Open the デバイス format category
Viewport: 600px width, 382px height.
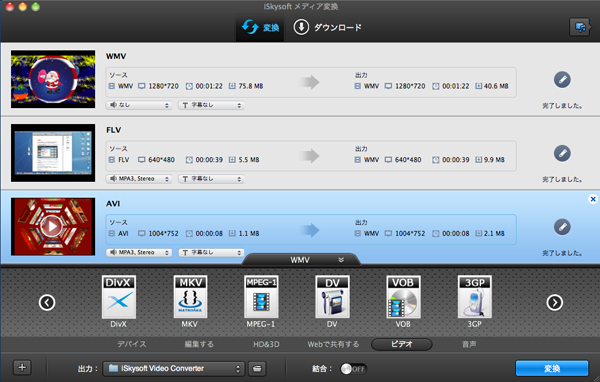pos(131,344)
